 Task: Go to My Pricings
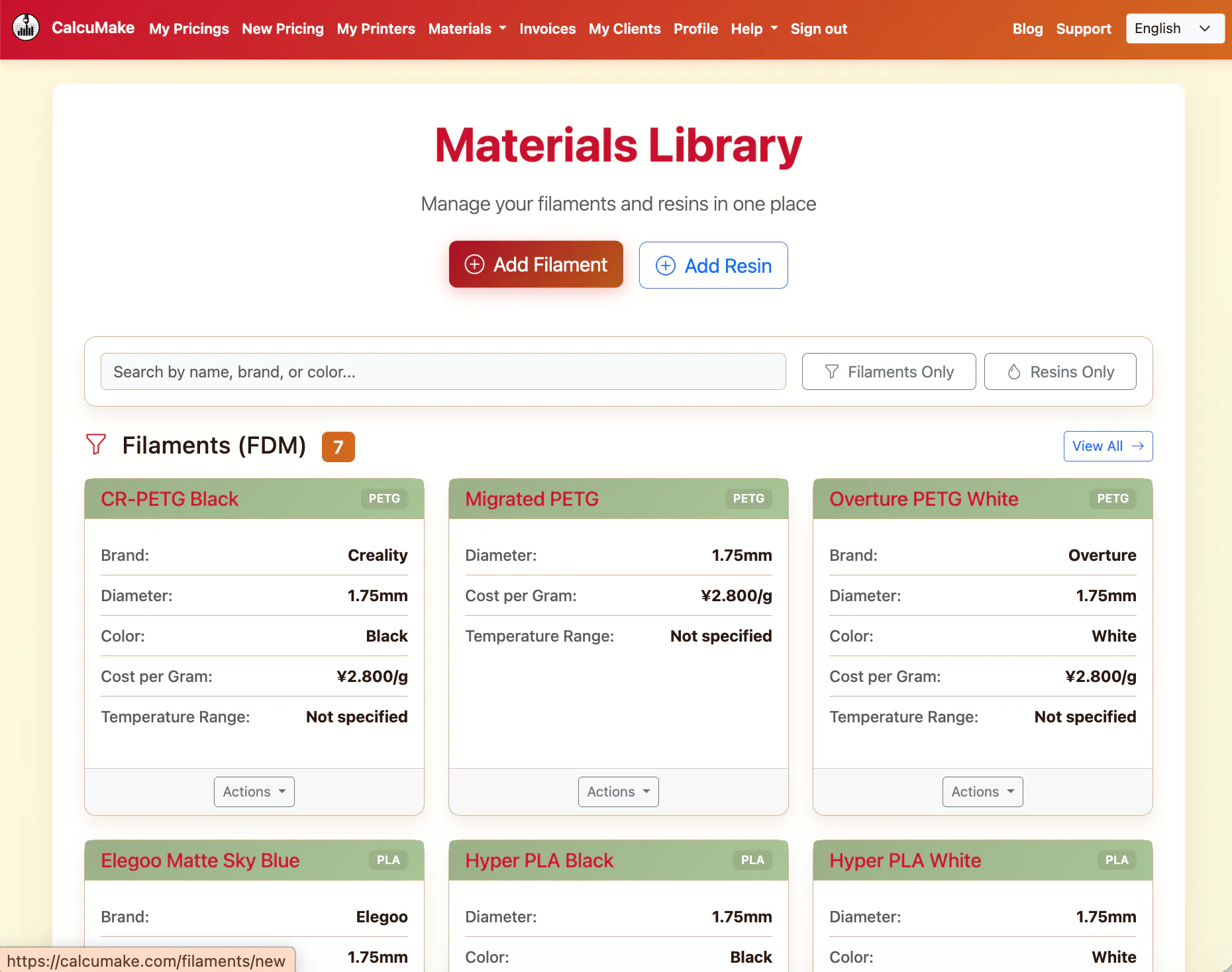189,28
